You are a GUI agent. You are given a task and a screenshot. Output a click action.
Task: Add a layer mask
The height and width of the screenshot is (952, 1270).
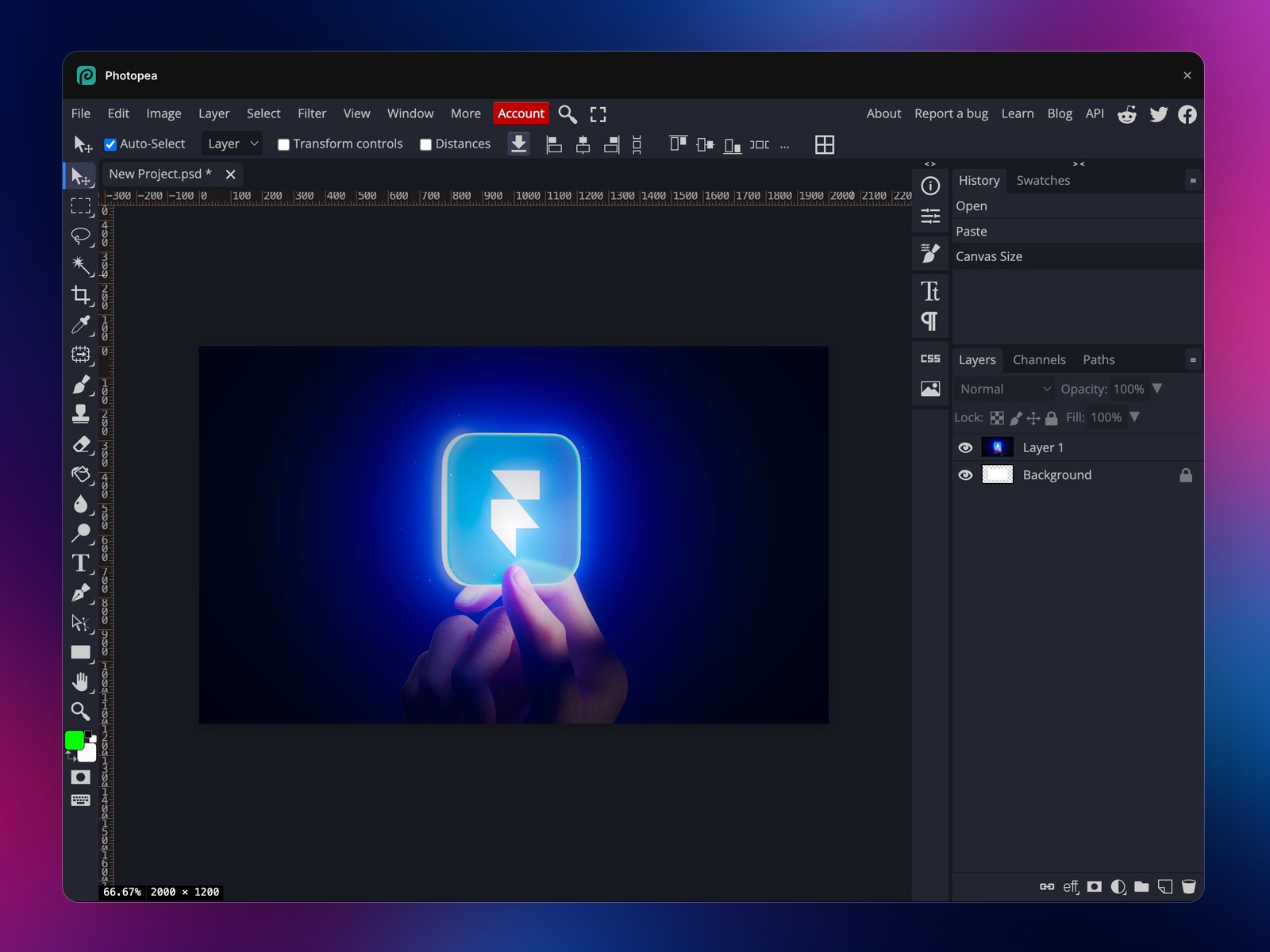coord(1095,887)
